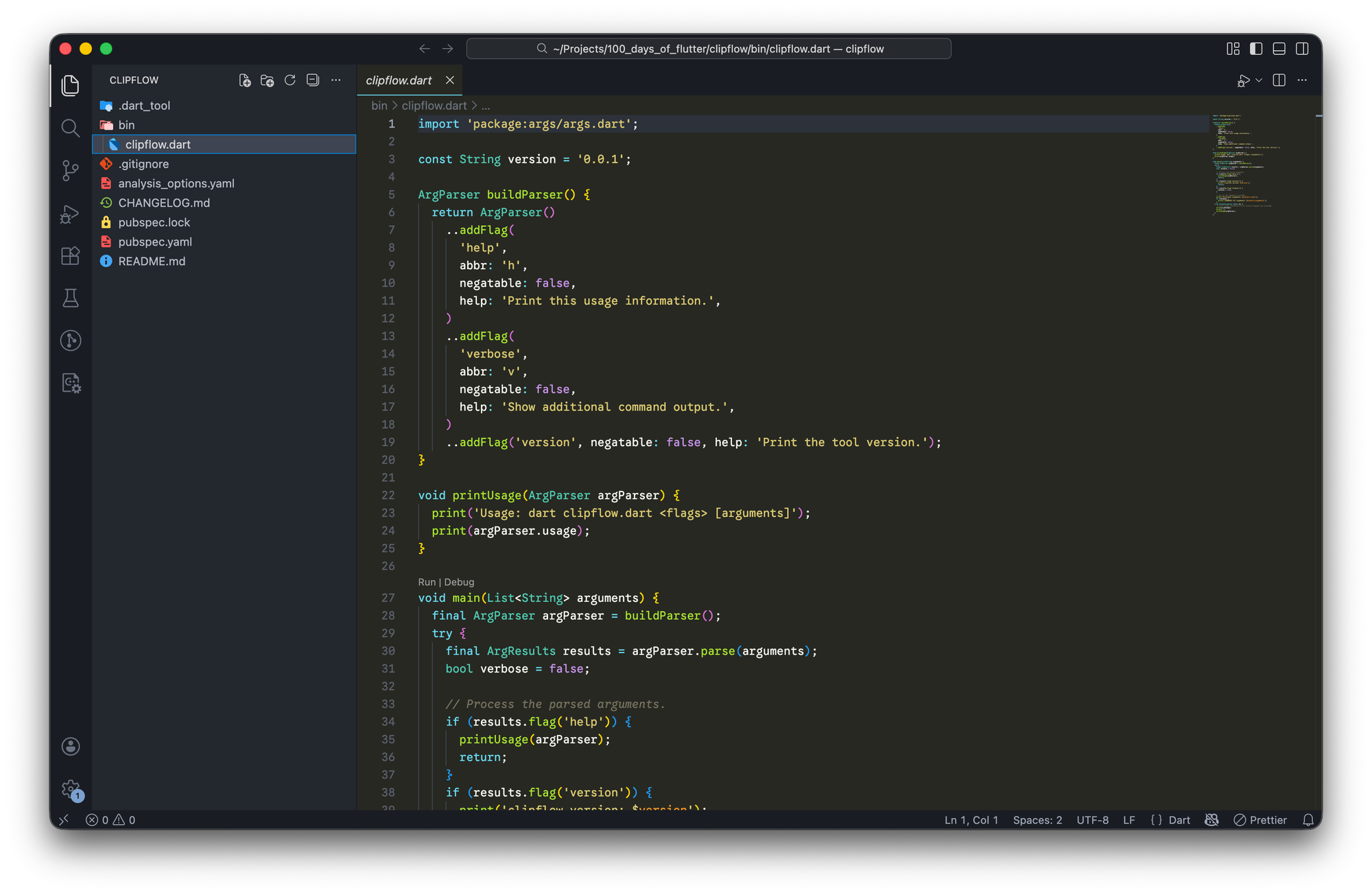Collapse all folders in explorer
1372x895 pixels.
(313, 80)
